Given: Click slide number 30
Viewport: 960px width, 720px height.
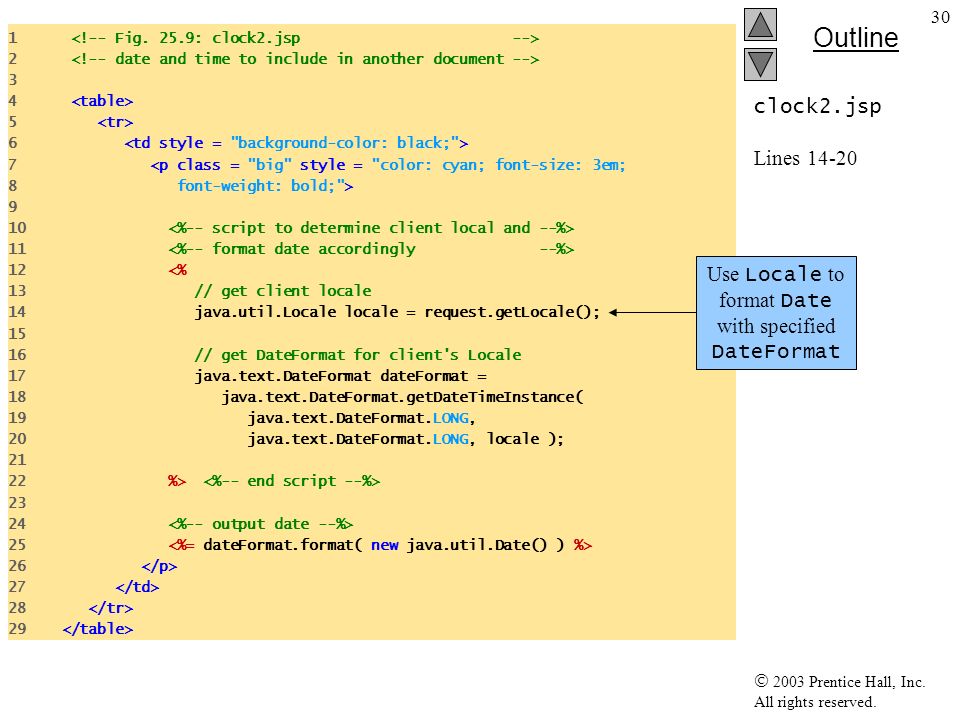Looking at the screenshot, I should click(x=940, y=17).
